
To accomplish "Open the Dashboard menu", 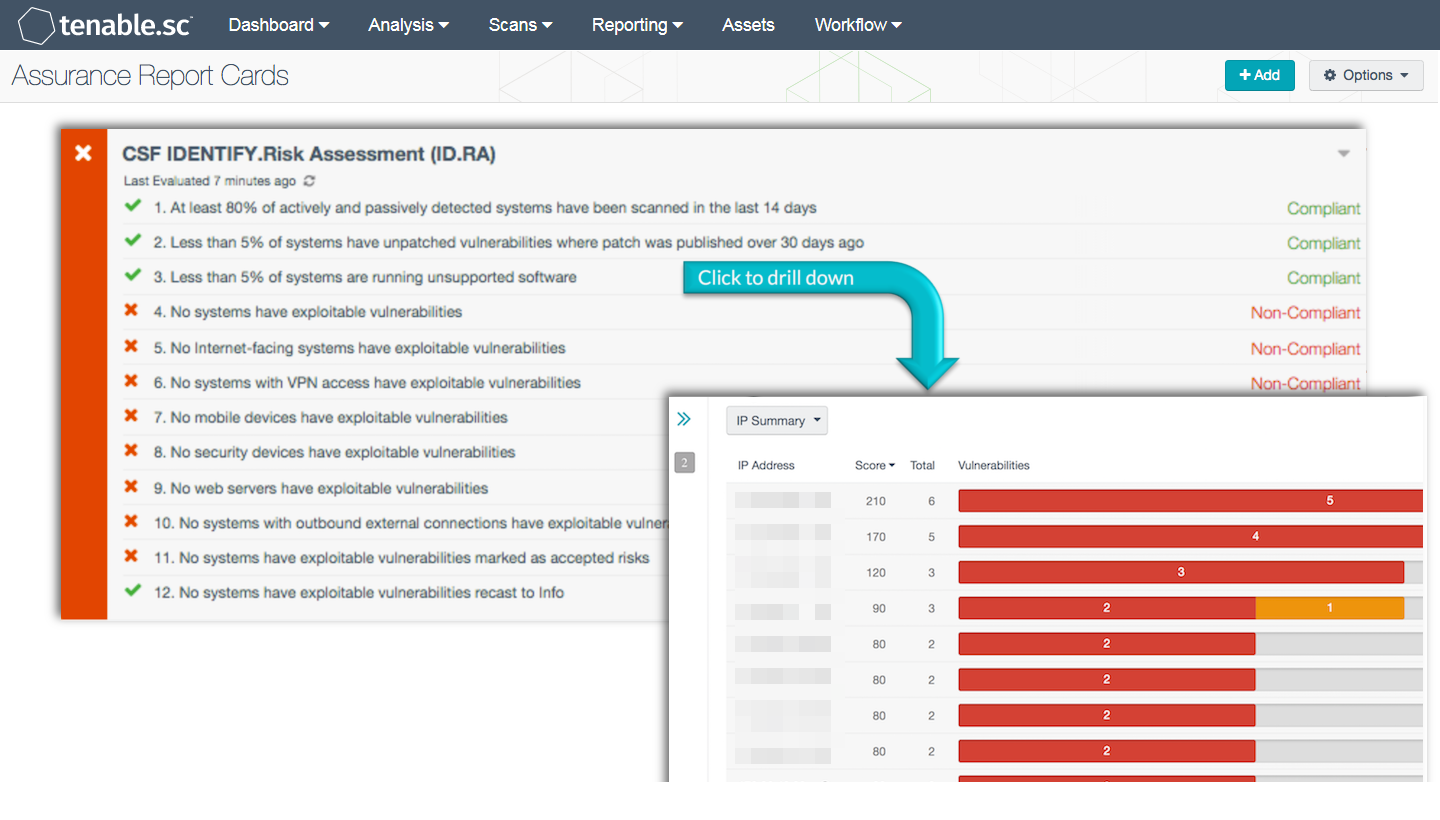I will tap(279, 25).
